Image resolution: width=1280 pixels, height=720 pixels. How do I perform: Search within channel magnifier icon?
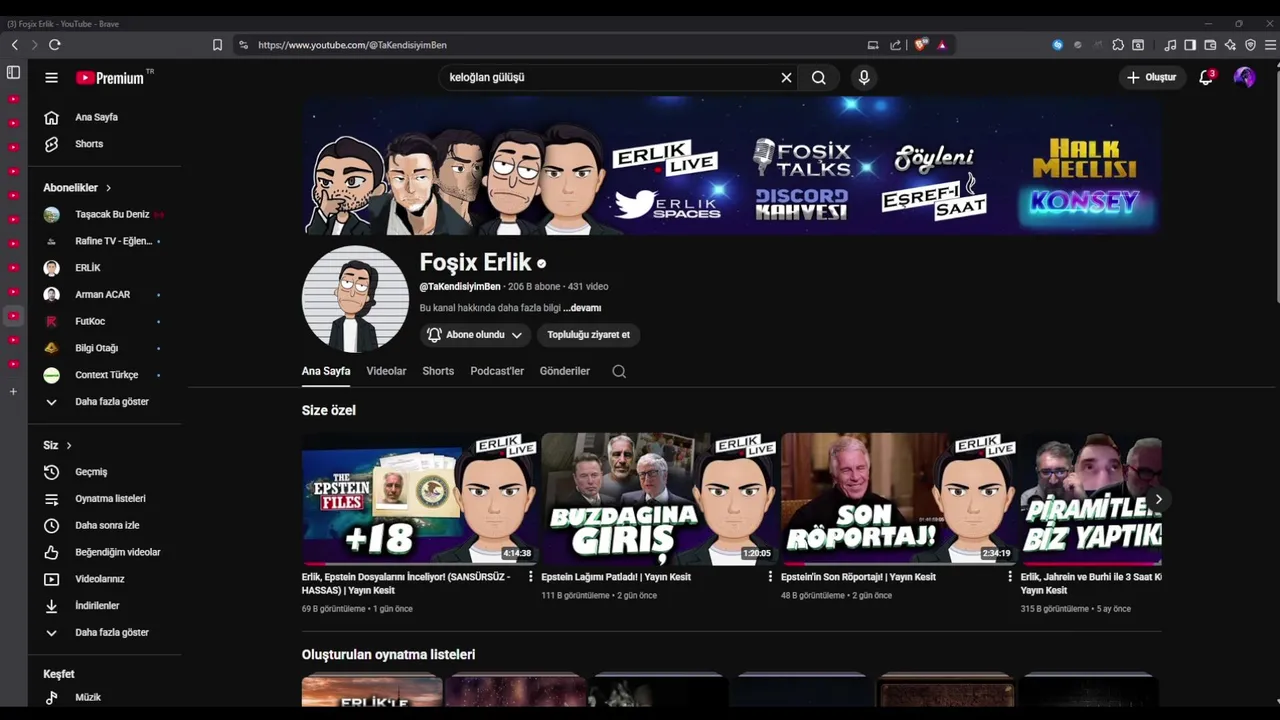click(x=619, y=371)
